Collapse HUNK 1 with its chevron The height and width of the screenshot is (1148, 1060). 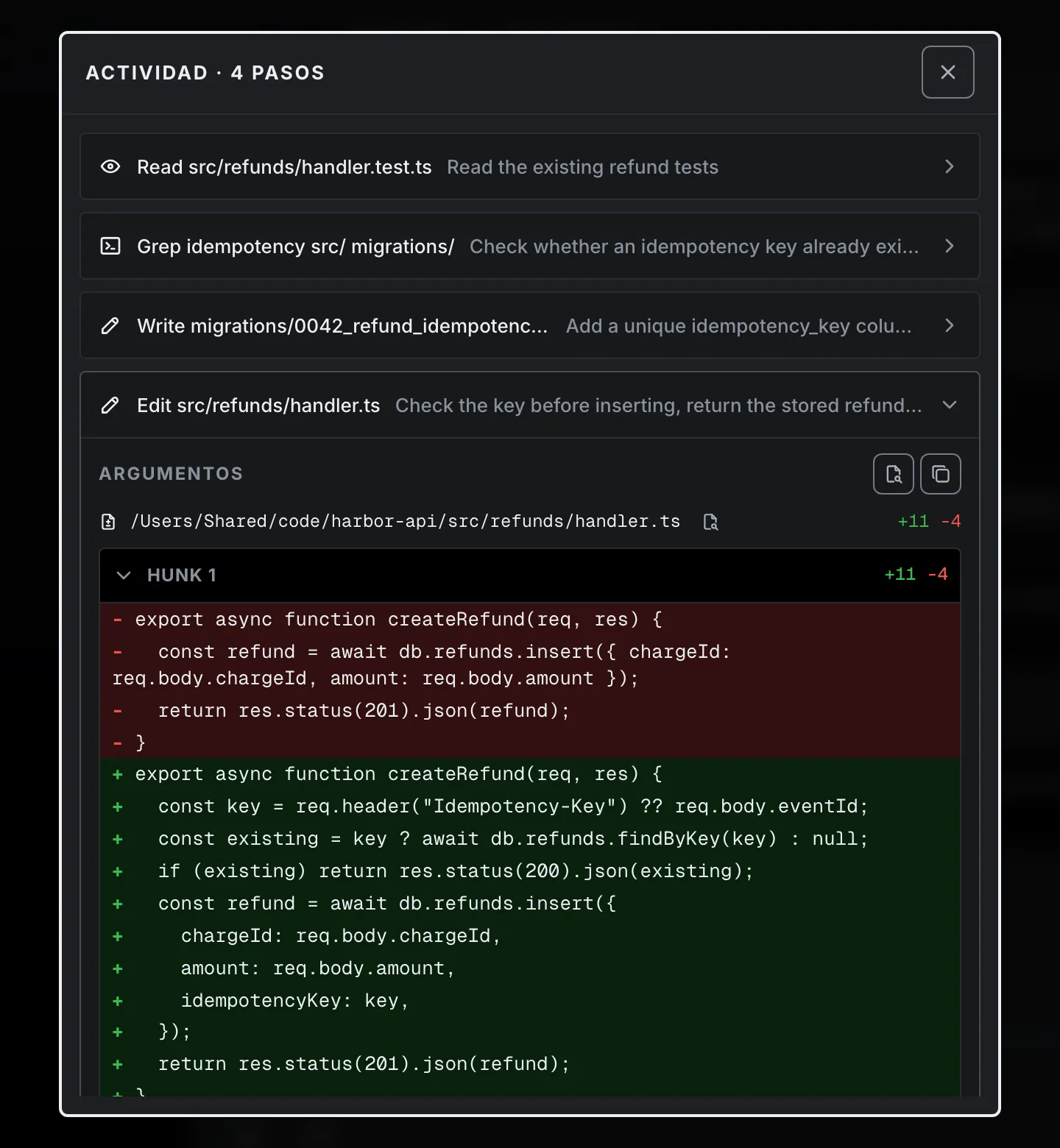124,575
